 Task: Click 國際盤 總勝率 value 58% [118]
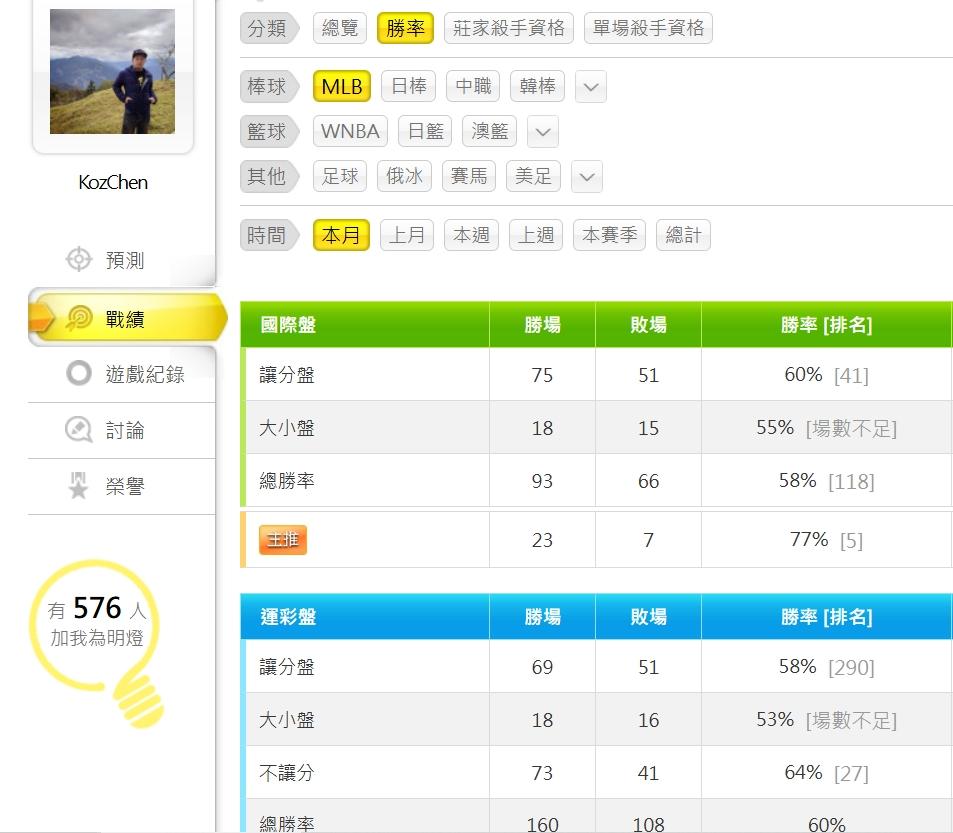pyautogui.click(x=826, y=481)
